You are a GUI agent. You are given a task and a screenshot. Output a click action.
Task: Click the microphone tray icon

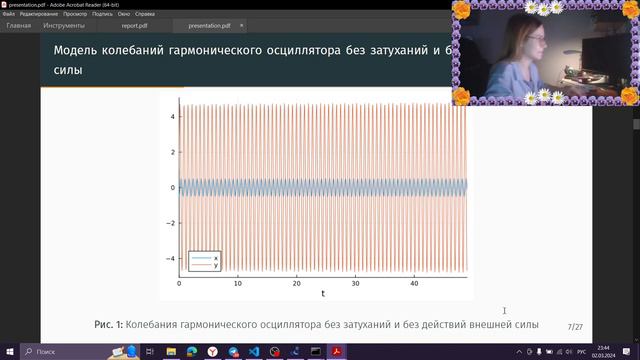click(x=539, y=351)
